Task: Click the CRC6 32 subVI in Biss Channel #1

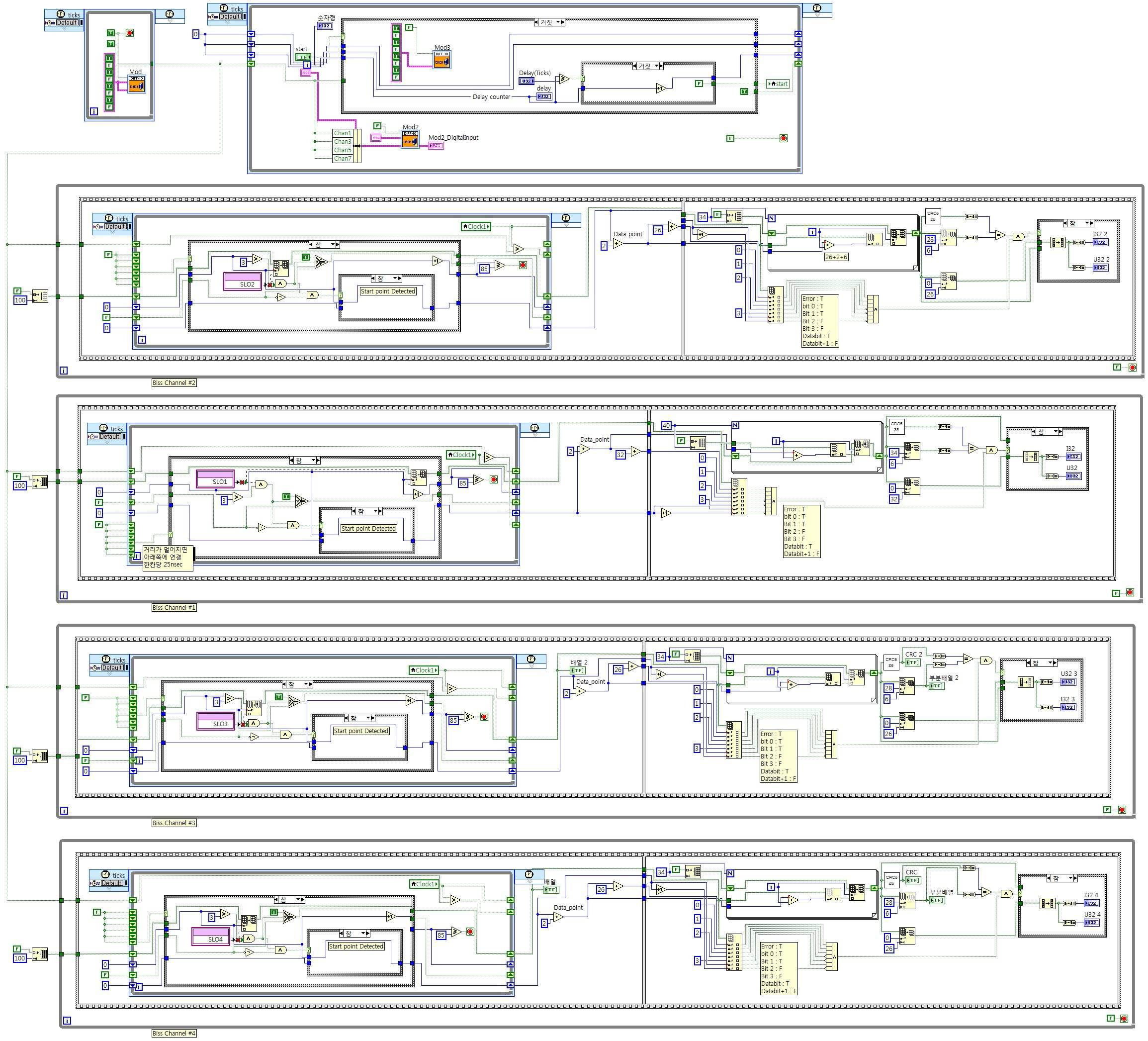Action: 896,427
